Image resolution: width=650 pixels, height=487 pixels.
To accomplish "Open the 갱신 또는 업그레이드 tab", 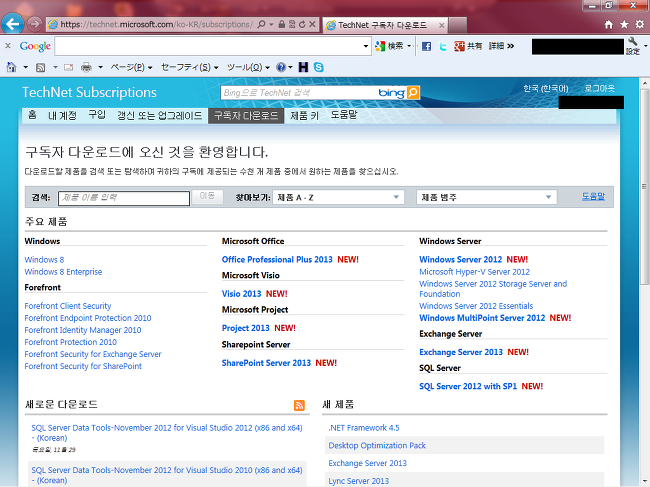I will tap(160, 116).
